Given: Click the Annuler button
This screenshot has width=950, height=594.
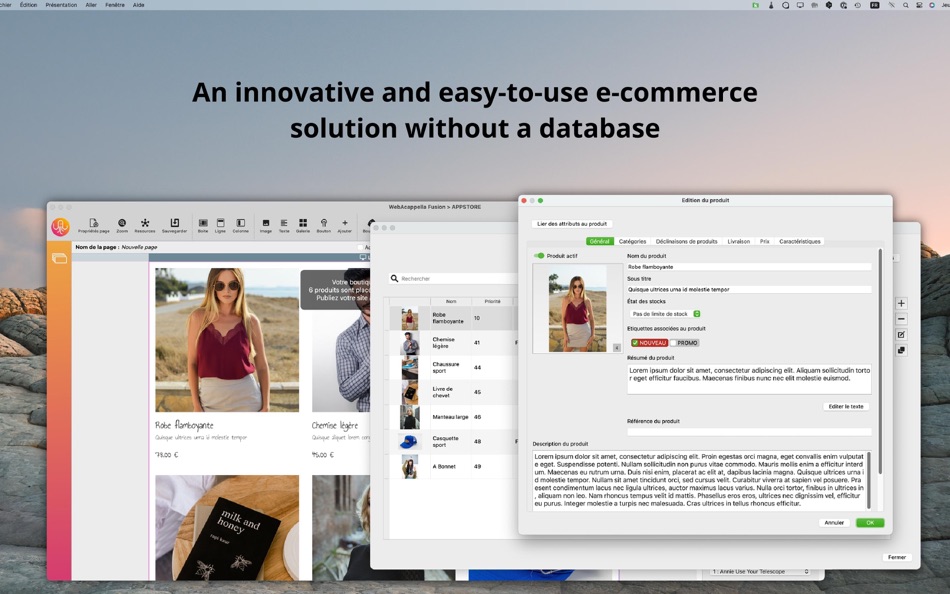Looking at the screenshot, I should tap(834, 522).
